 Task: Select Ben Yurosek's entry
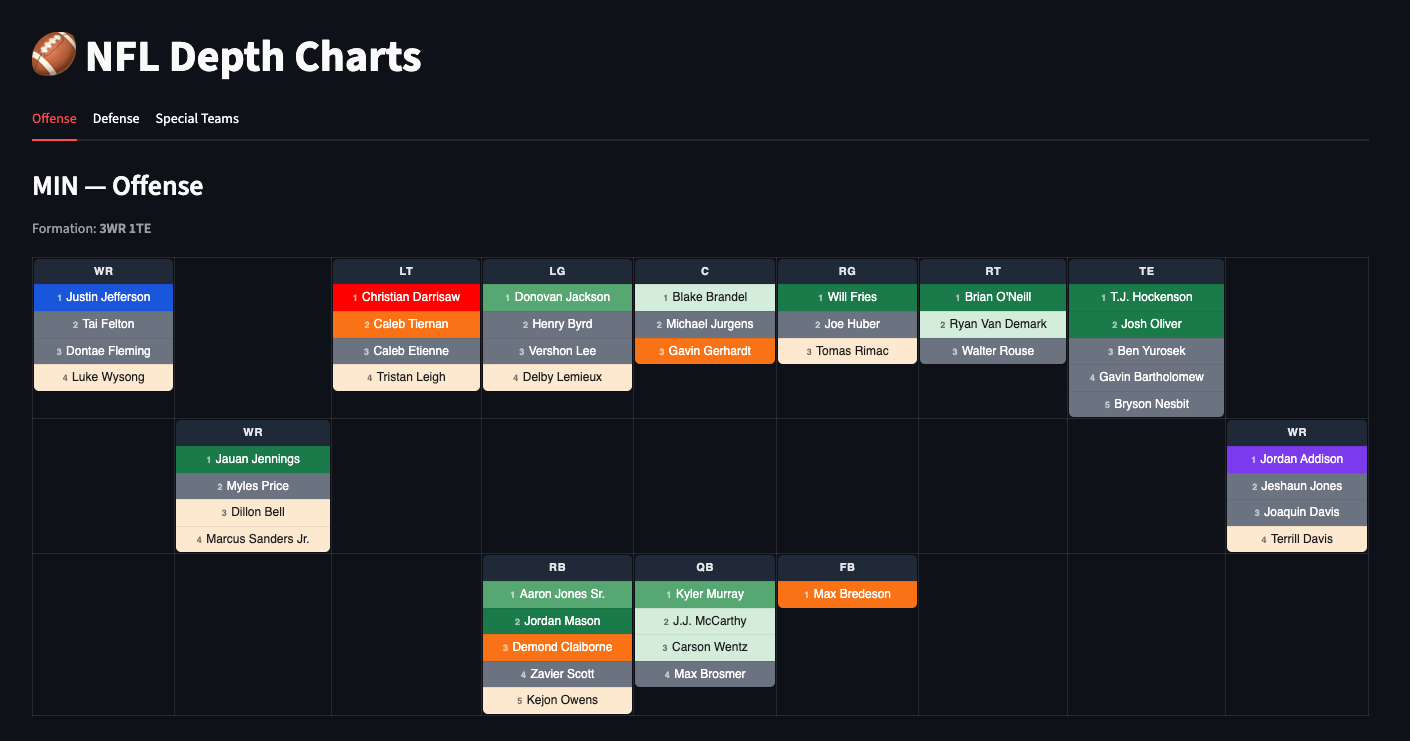pos(1146,351)
